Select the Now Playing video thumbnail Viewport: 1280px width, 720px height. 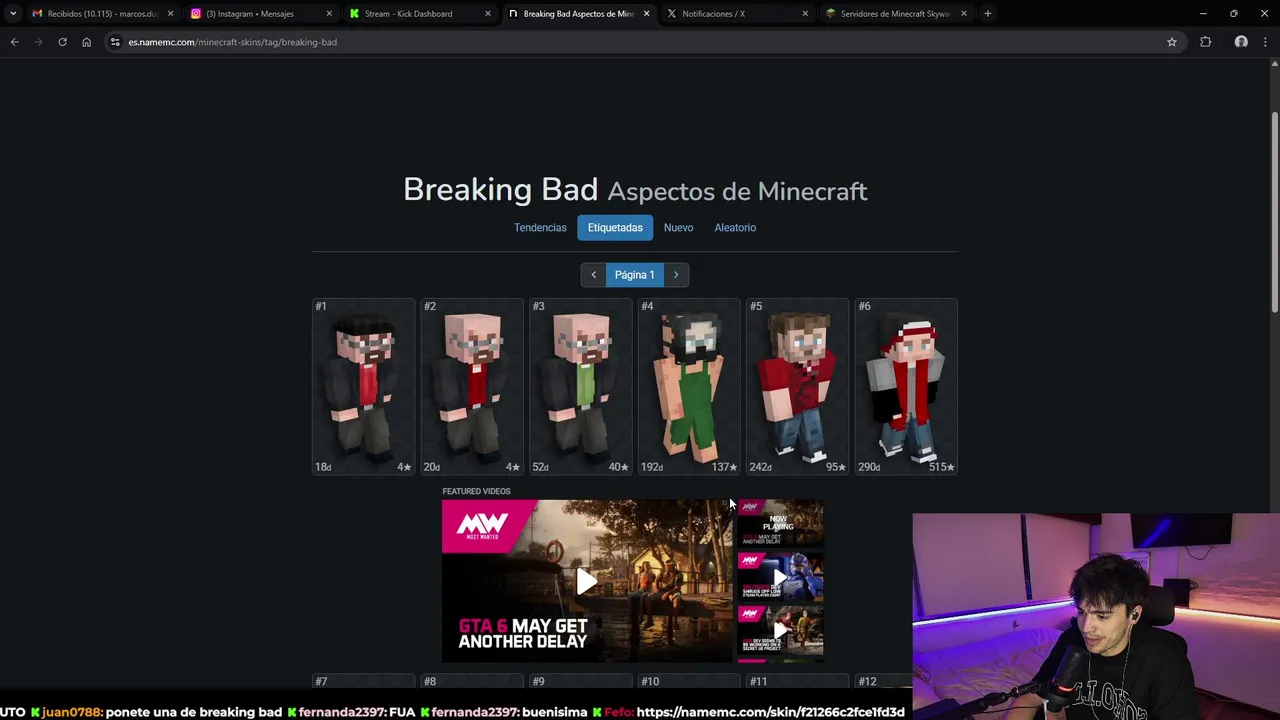click(x=780, y=524)
